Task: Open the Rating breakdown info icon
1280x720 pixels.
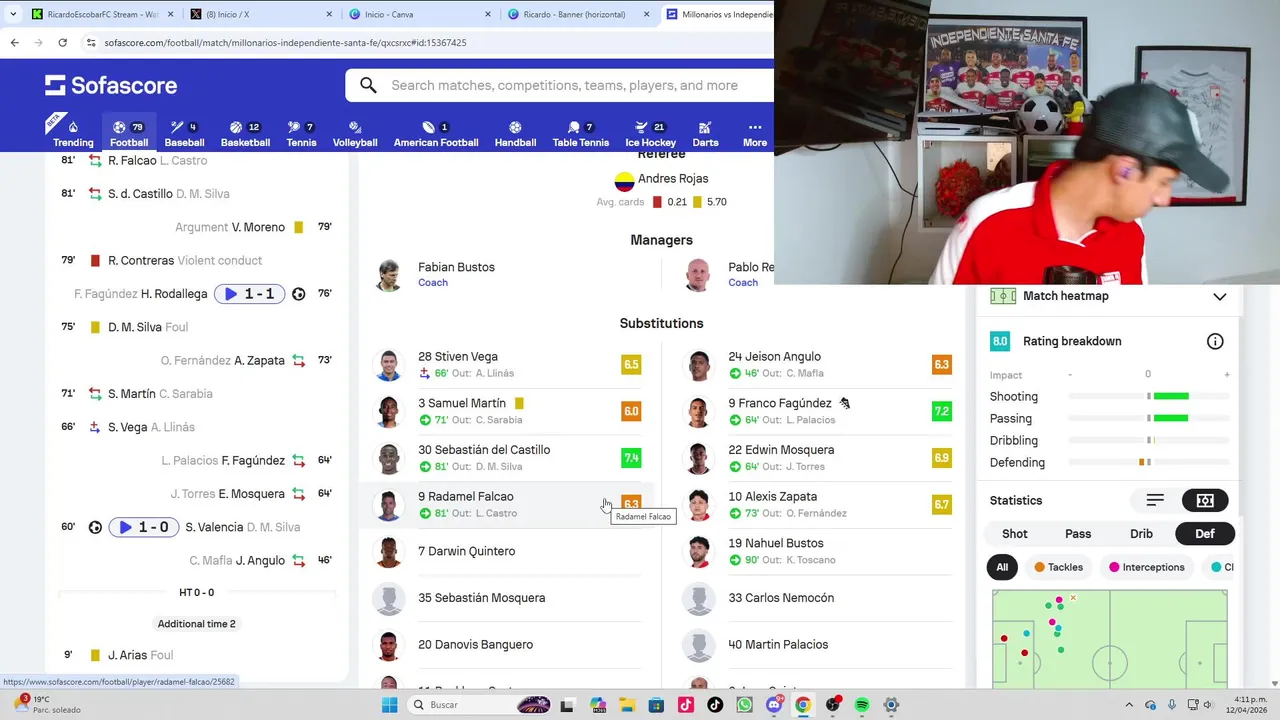Action: tap(1215, 342)
